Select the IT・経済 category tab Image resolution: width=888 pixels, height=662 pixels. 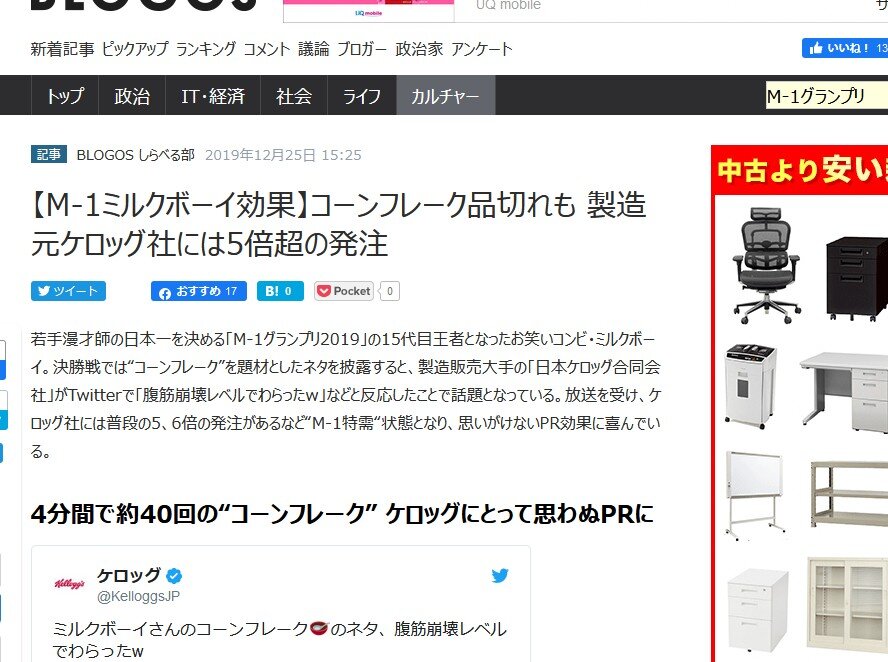pos(213,95)
